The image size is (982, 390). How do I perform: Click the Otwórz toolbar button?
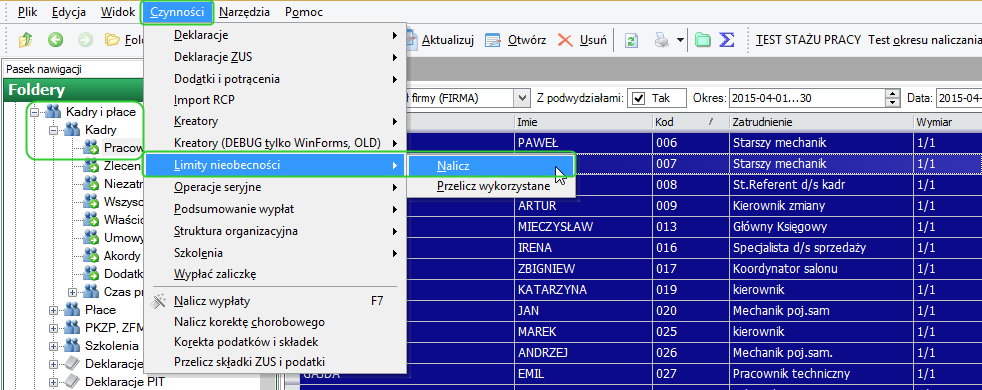point(515,40)
